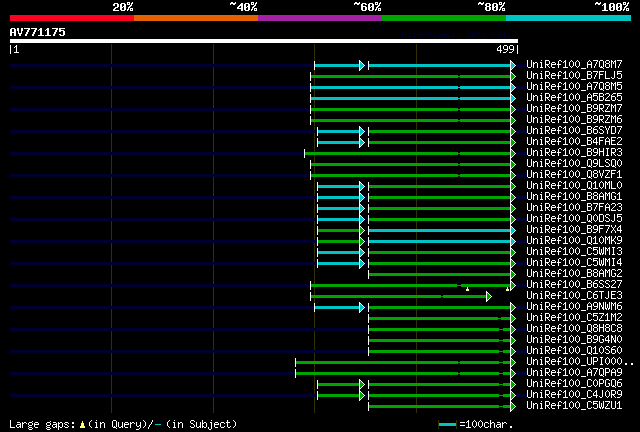Click the UniRef100_B7FA23 entry

tap(574, 208)
